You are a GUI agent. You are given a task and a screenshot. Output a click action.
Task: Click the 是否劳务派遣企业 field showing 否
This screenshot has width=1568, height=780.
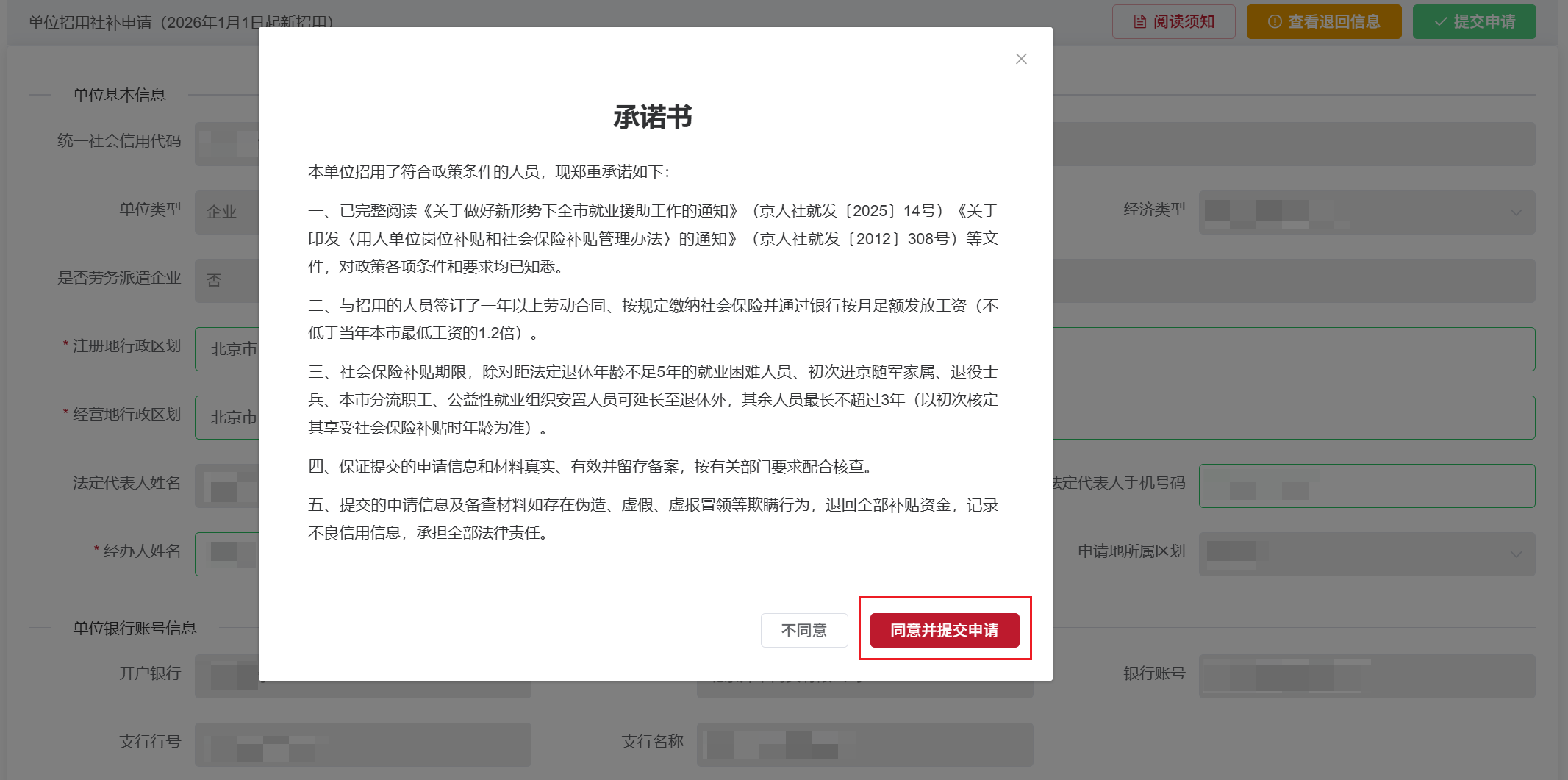(227, 281)
